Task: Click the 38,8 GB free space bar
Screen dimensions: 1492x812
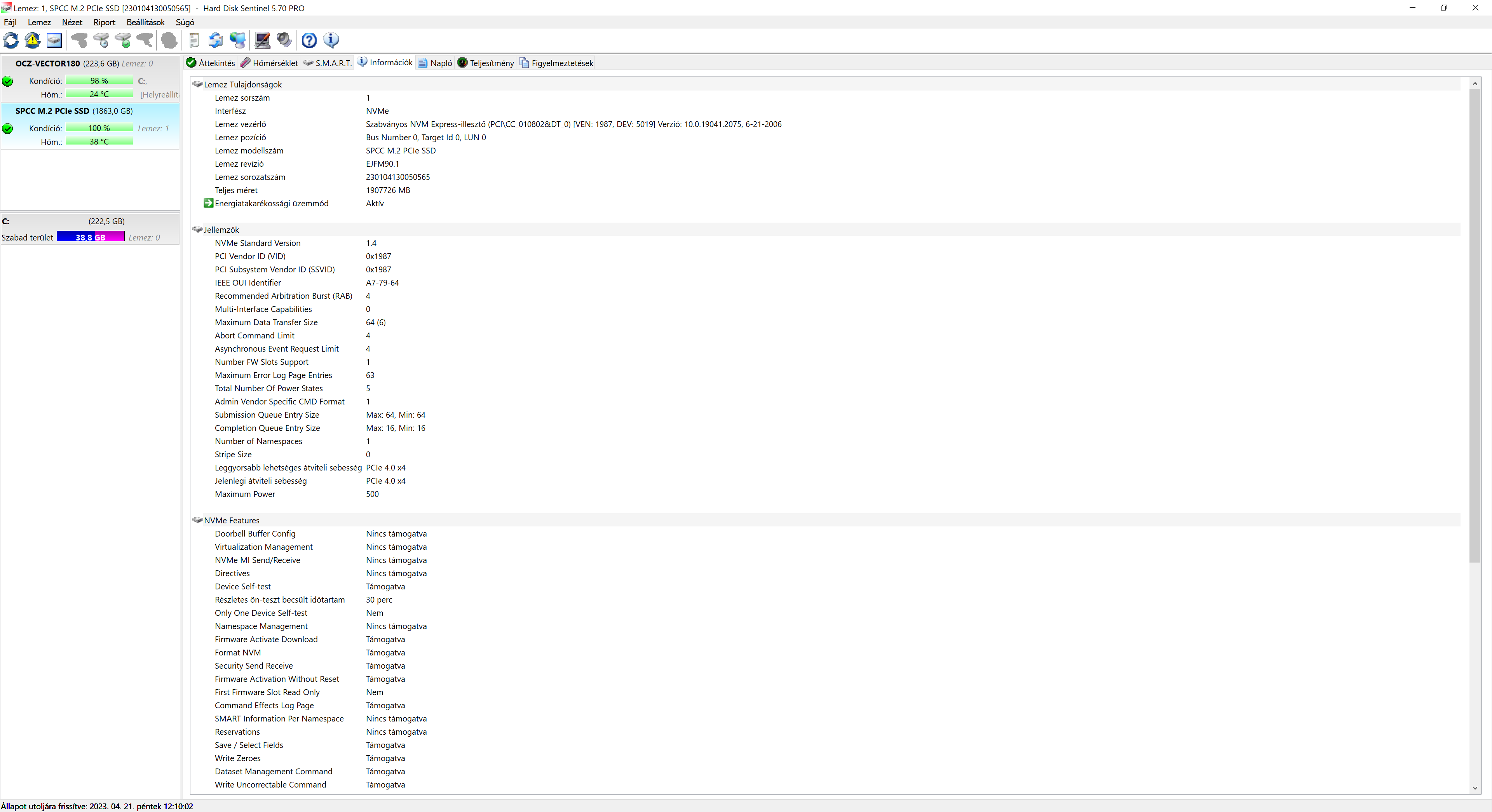Action: tap(91, 237)
